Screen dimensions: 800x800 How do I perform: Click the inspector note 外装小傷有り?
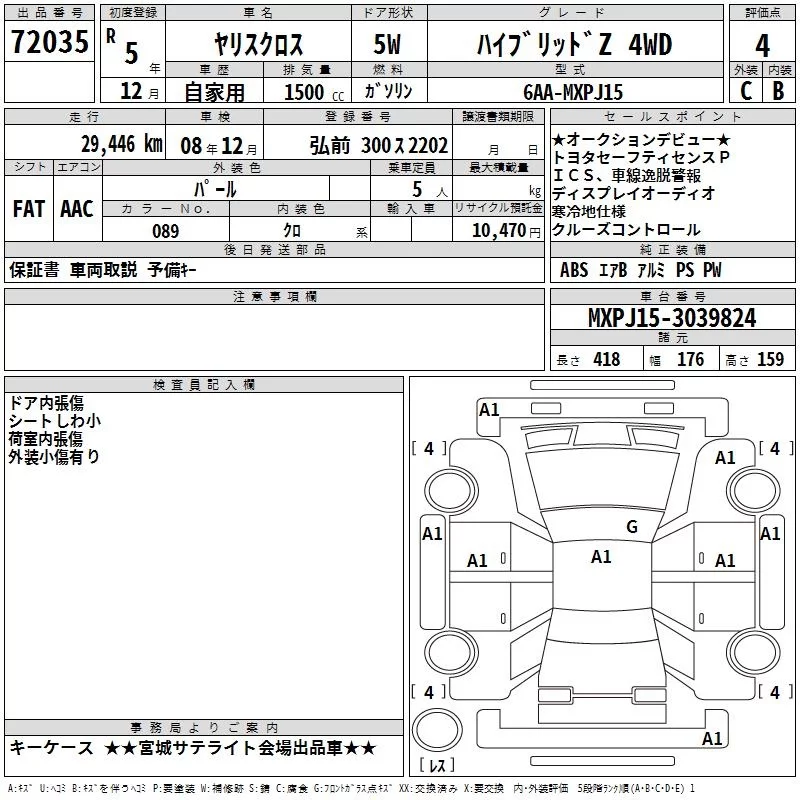54,457
